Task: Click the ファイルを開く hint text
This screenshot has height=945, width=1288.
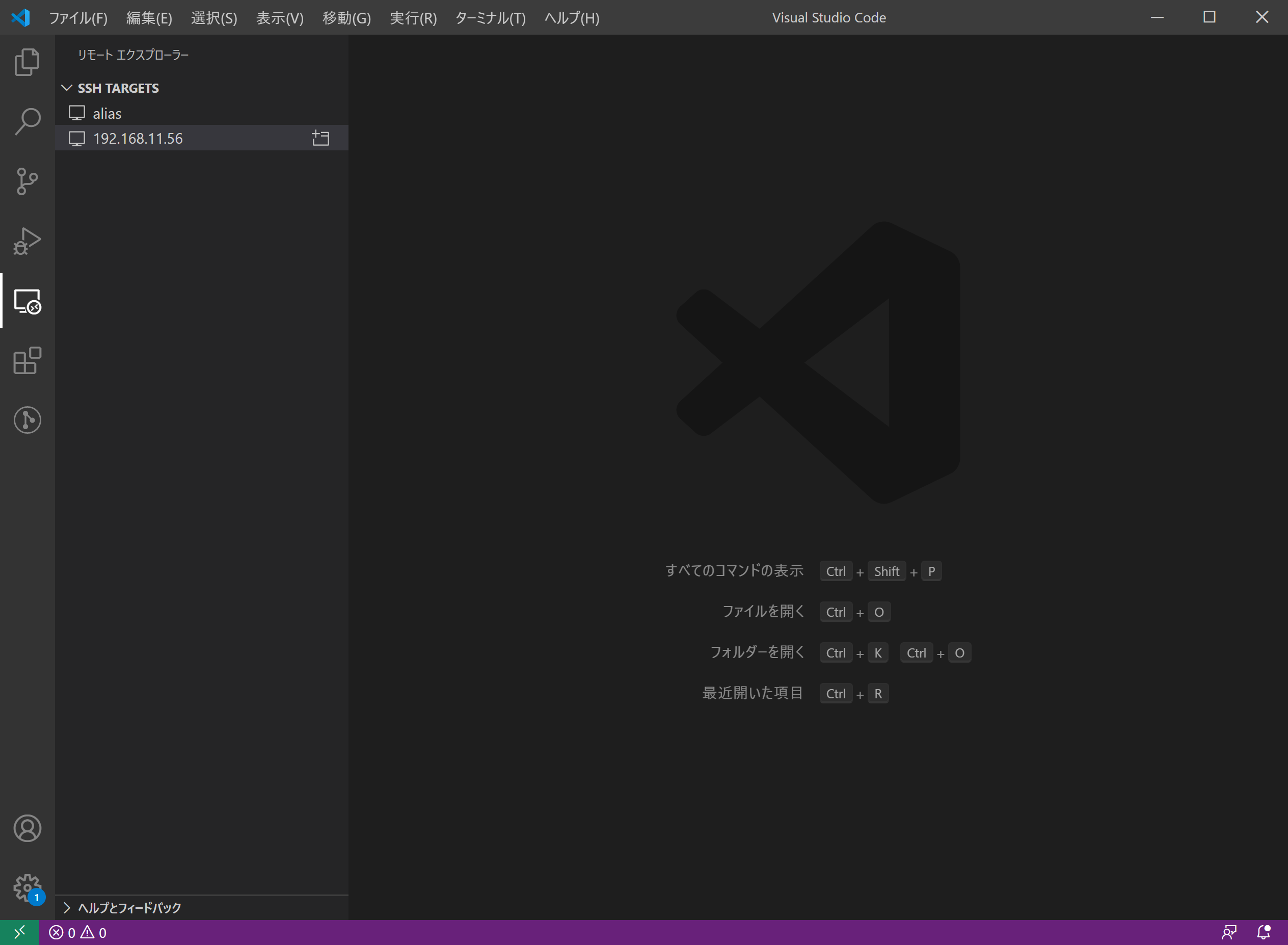Action: (763, 612)
